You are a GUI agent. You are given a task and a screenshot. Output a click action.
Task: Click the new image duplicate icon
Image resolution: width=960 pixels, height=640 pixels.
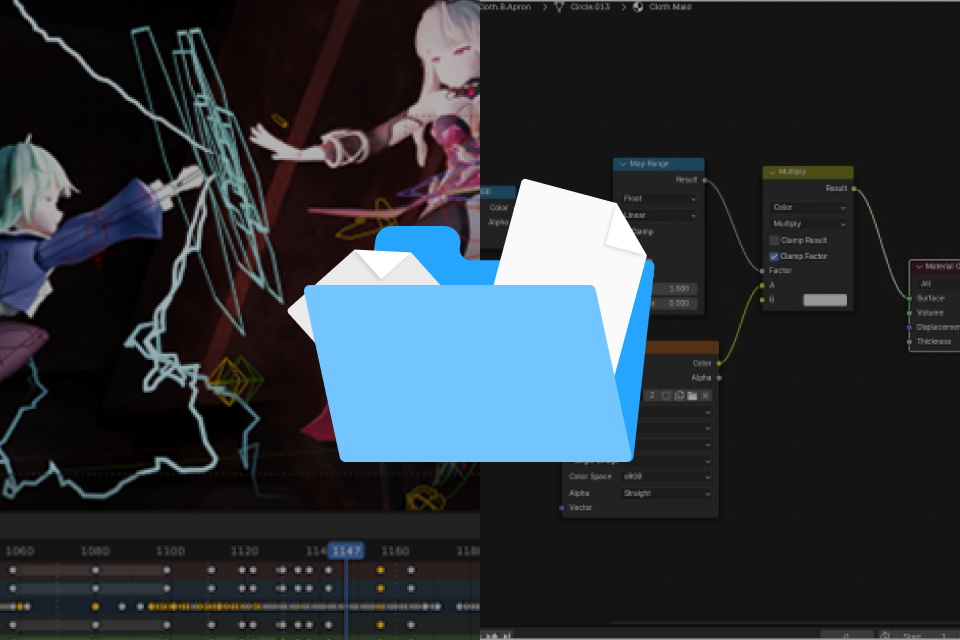[679, 396]
